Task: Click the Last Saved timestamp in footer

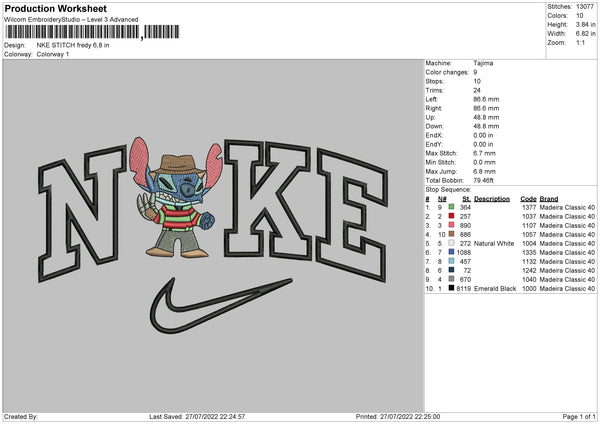Action: [197, 417]
